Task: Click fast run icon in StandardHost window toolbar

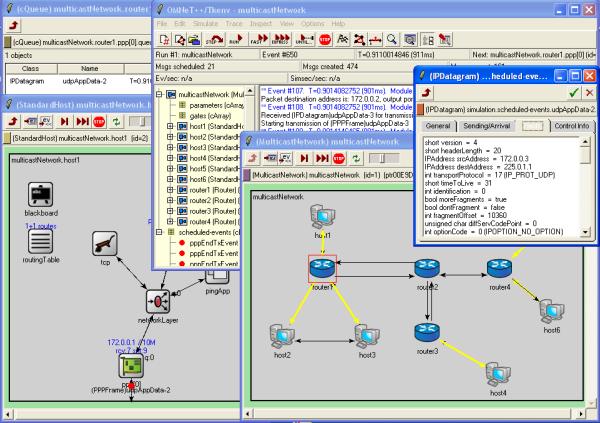Action: (x=82, y=122)
